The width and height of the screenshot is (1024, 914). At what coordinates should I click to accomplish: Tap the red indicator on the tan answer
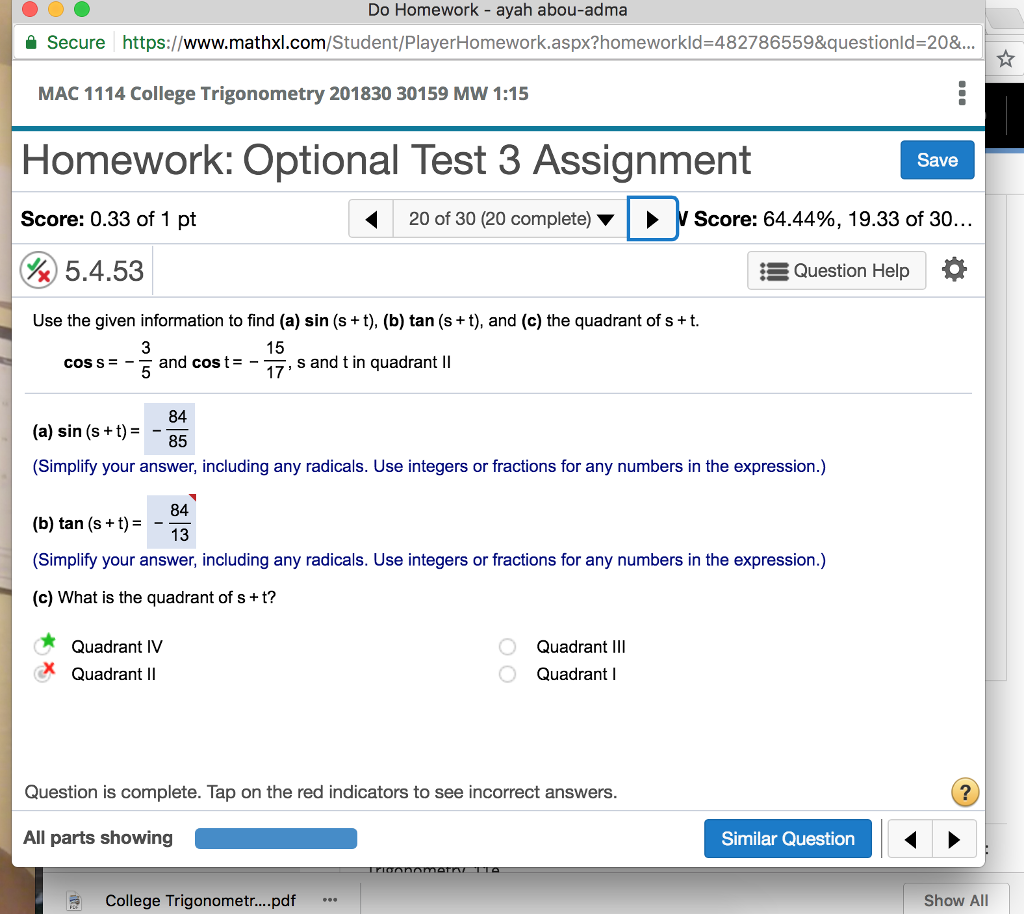pyautogui.click(x=194, y=497)
